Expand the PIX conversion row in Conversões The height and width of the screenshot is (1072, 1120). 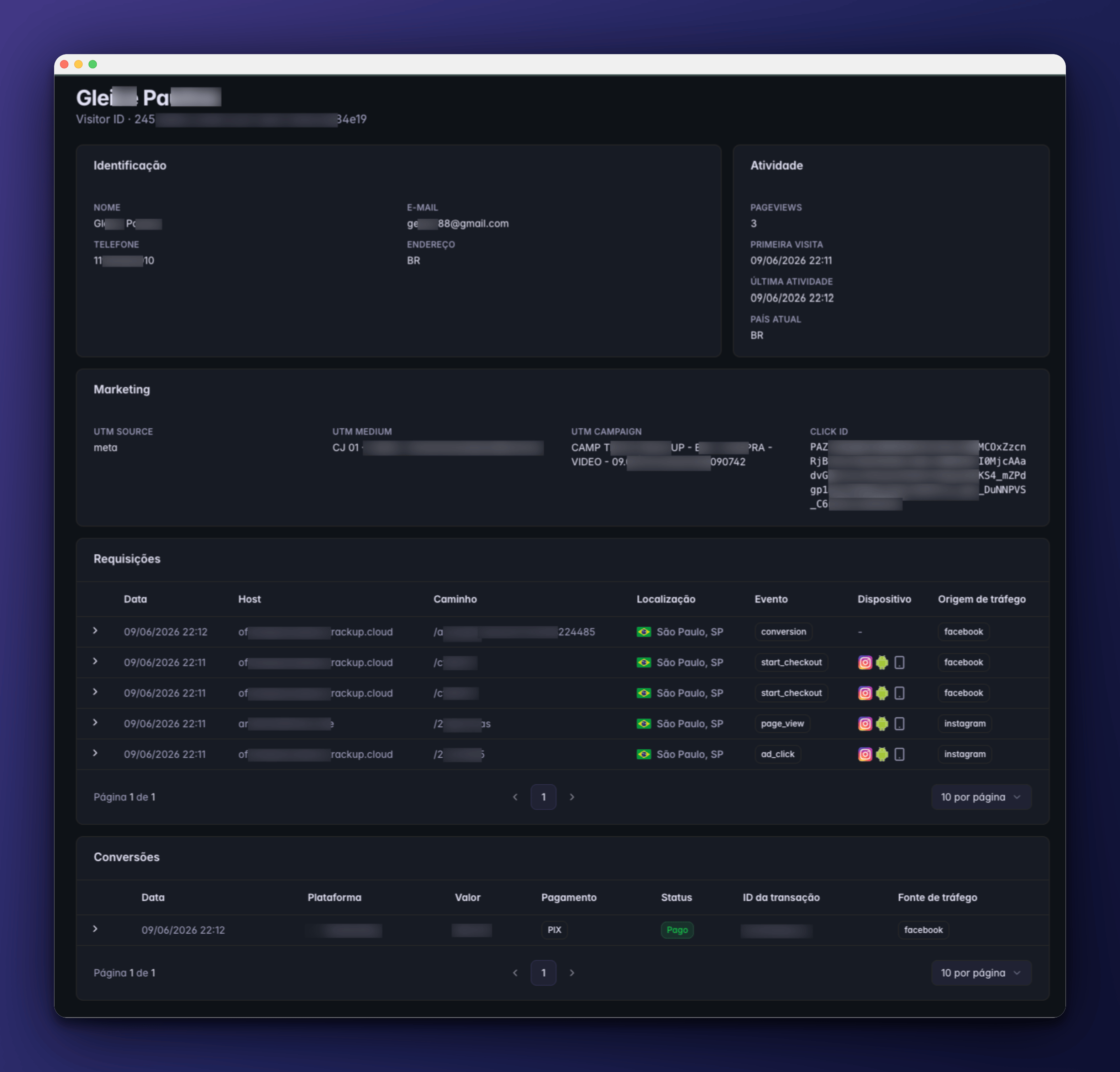(95, 929)
